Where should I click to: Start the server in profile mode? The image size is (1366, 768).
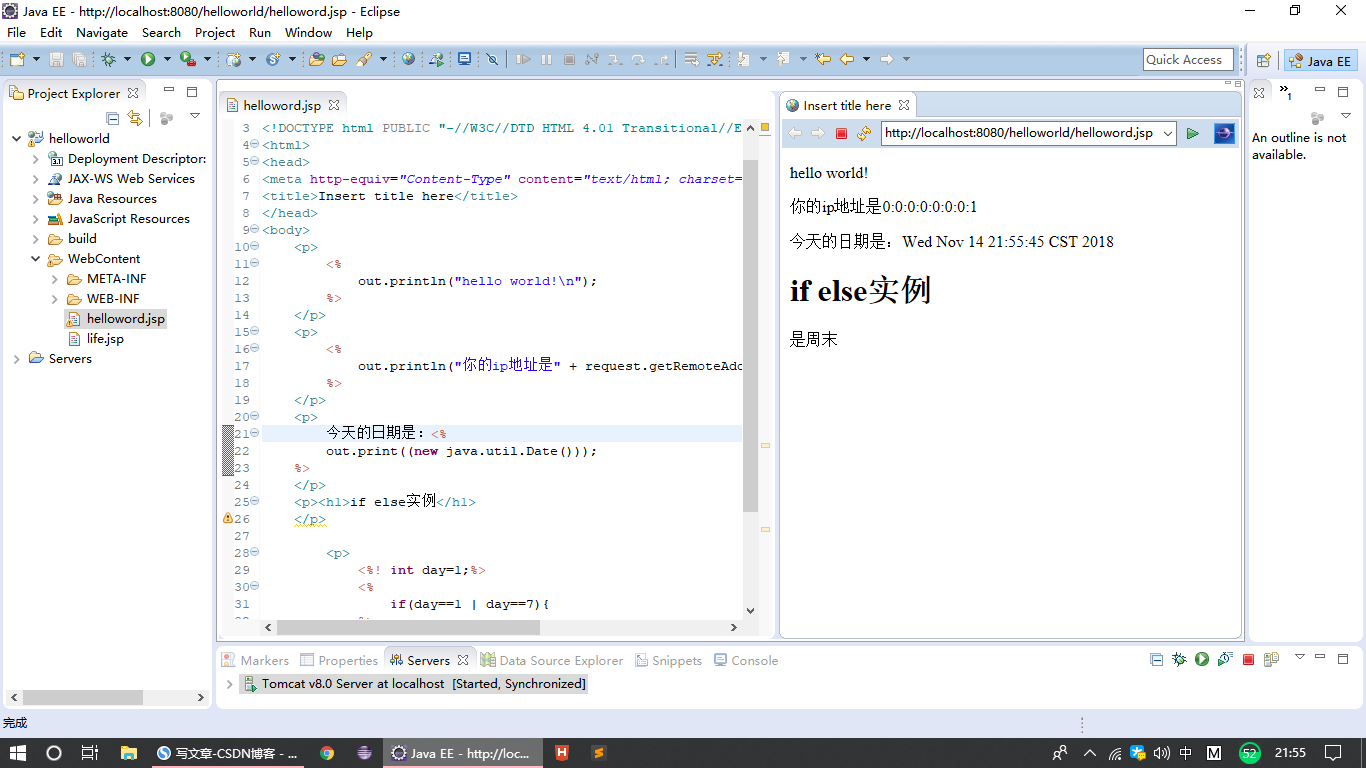click(x=1225, y=659)
